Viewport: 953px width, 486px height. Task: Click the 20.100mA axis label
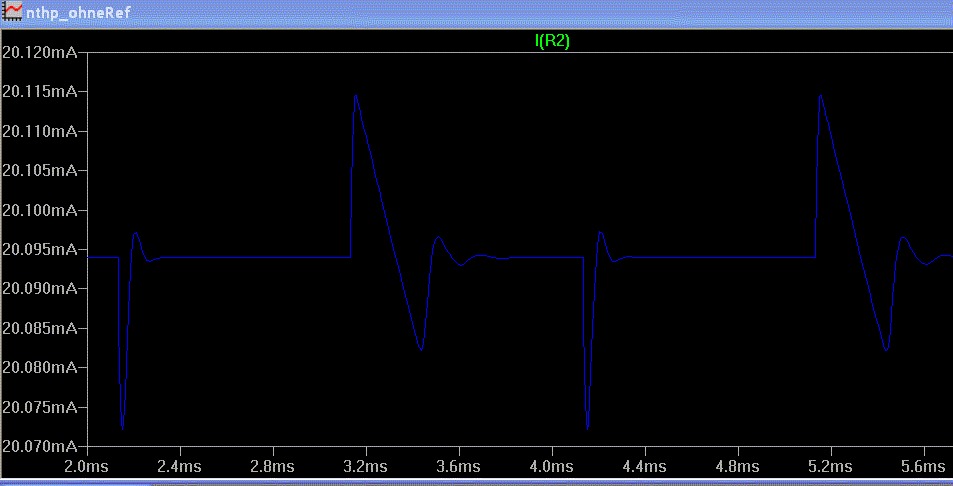(40, 210)
